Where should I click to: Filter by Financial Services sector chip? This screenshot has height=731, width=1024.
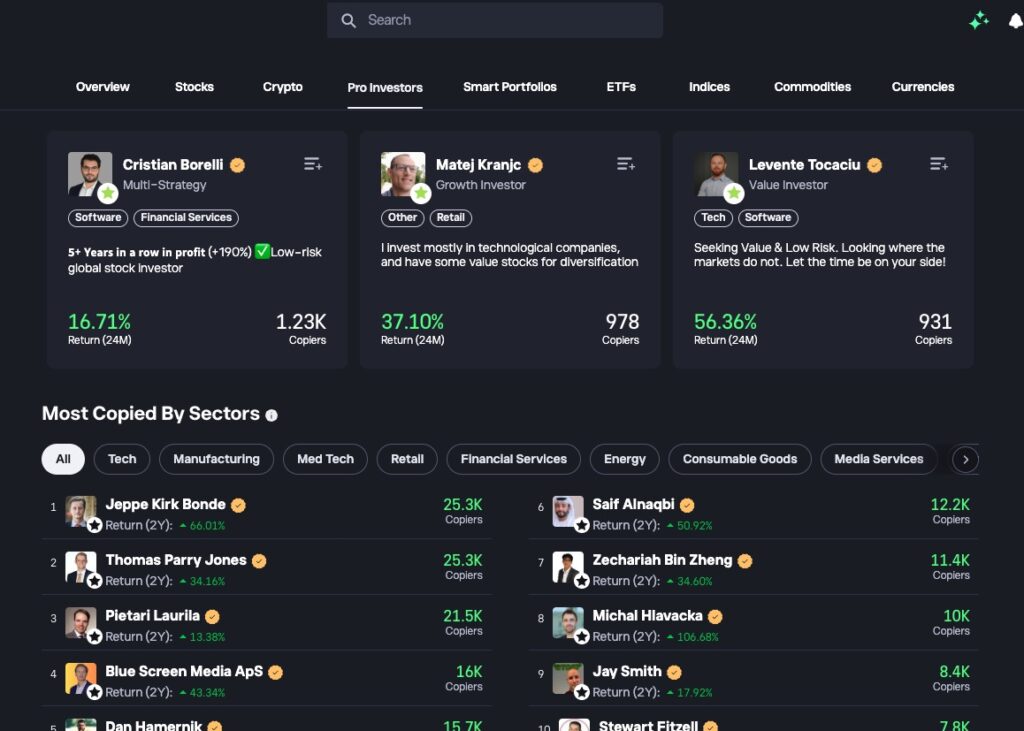click(513, 459)
